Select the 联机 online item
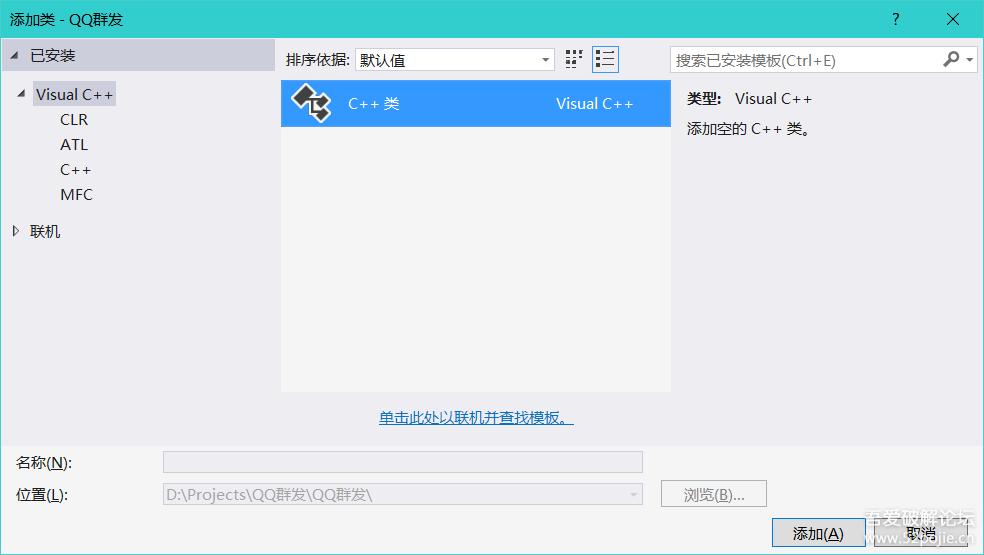The image size is (984, 555). [x=45, y=231]
